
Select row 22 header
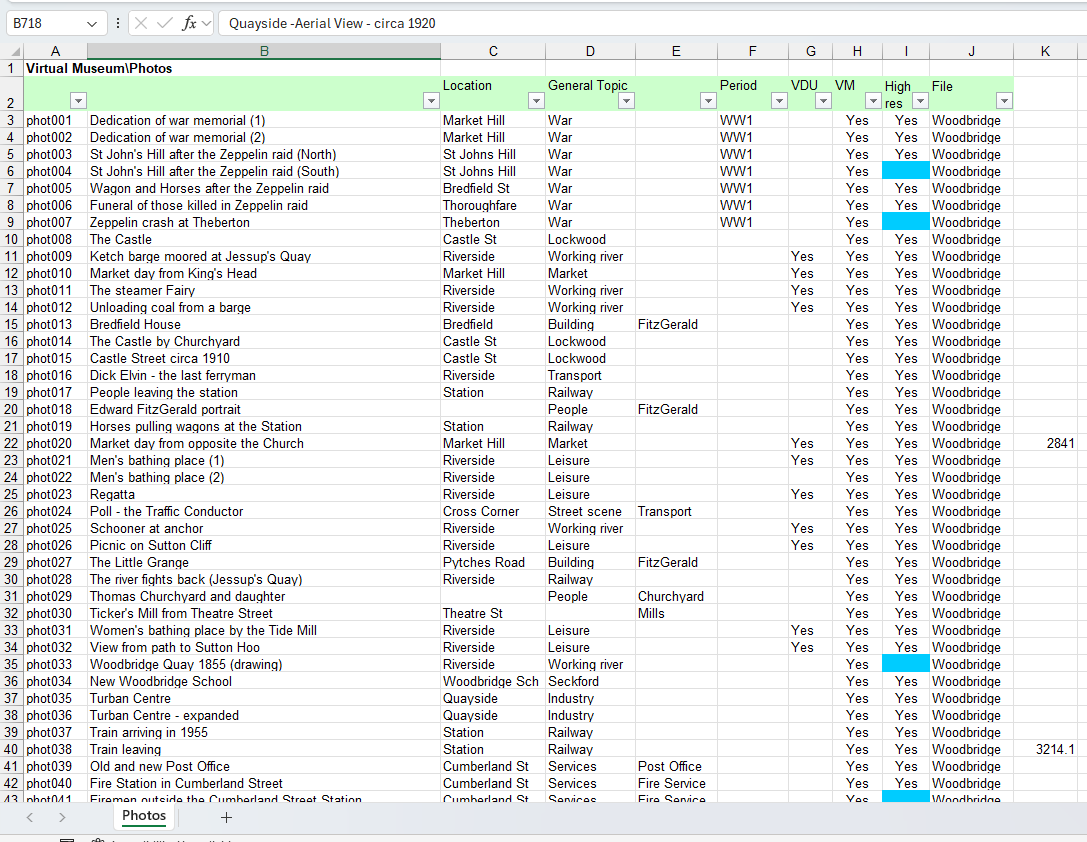click(11, 444)
